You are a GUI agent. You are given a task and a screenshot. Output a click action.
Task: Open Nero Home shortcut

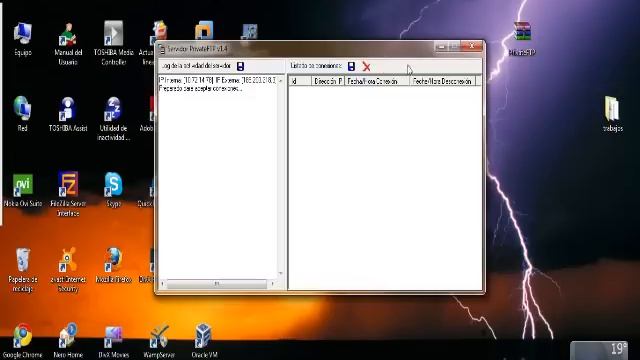(68, 341)
